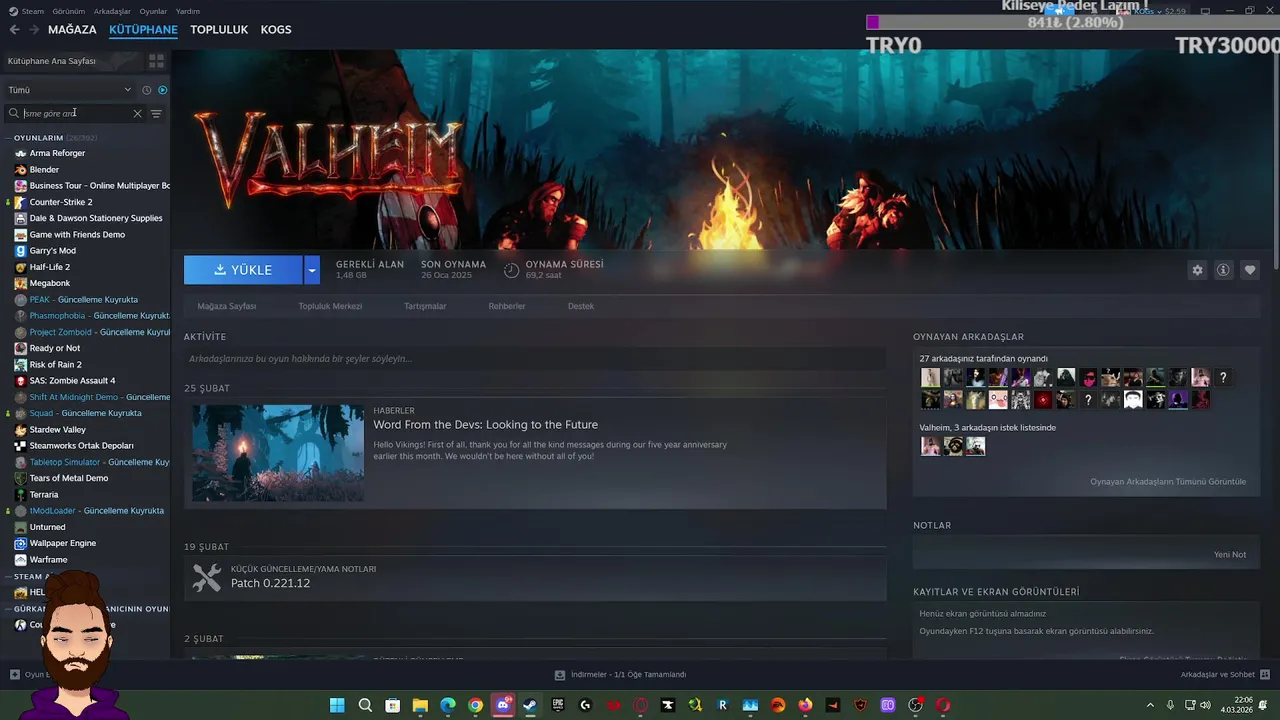Go back with the left arrow
Viewport: 1280px width, 720px height.
point(14,30)
